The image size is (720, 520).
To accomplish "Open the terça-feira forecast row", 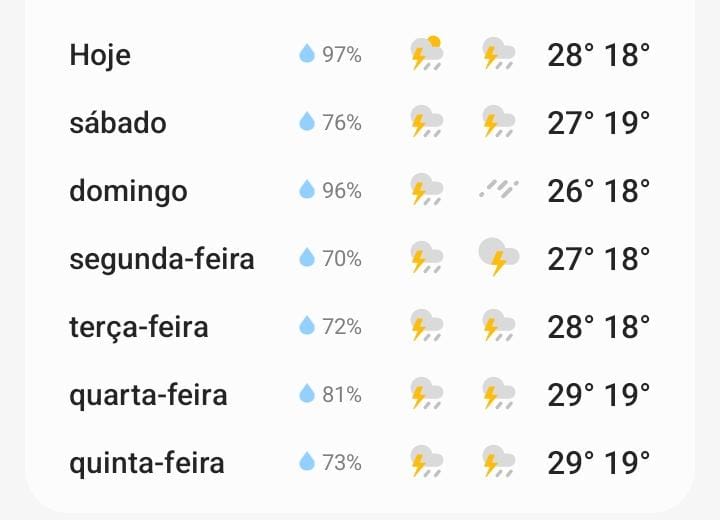I will (360, 326).
